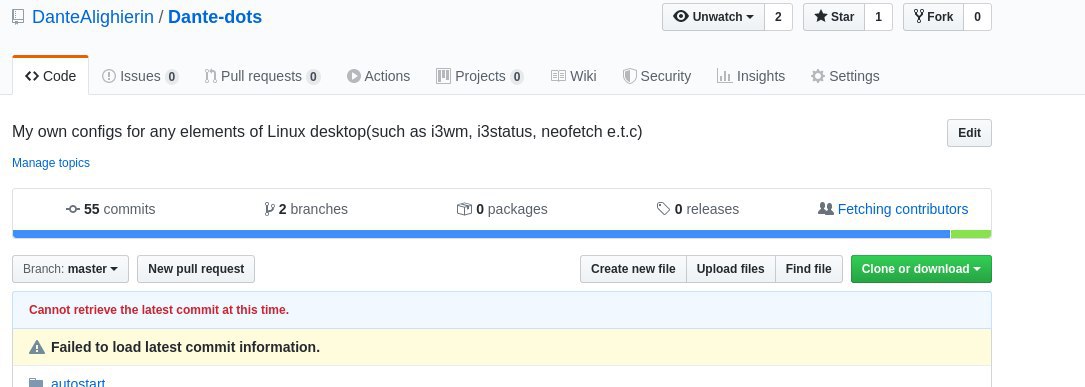Click the contributors people icon

pos(826,208)
